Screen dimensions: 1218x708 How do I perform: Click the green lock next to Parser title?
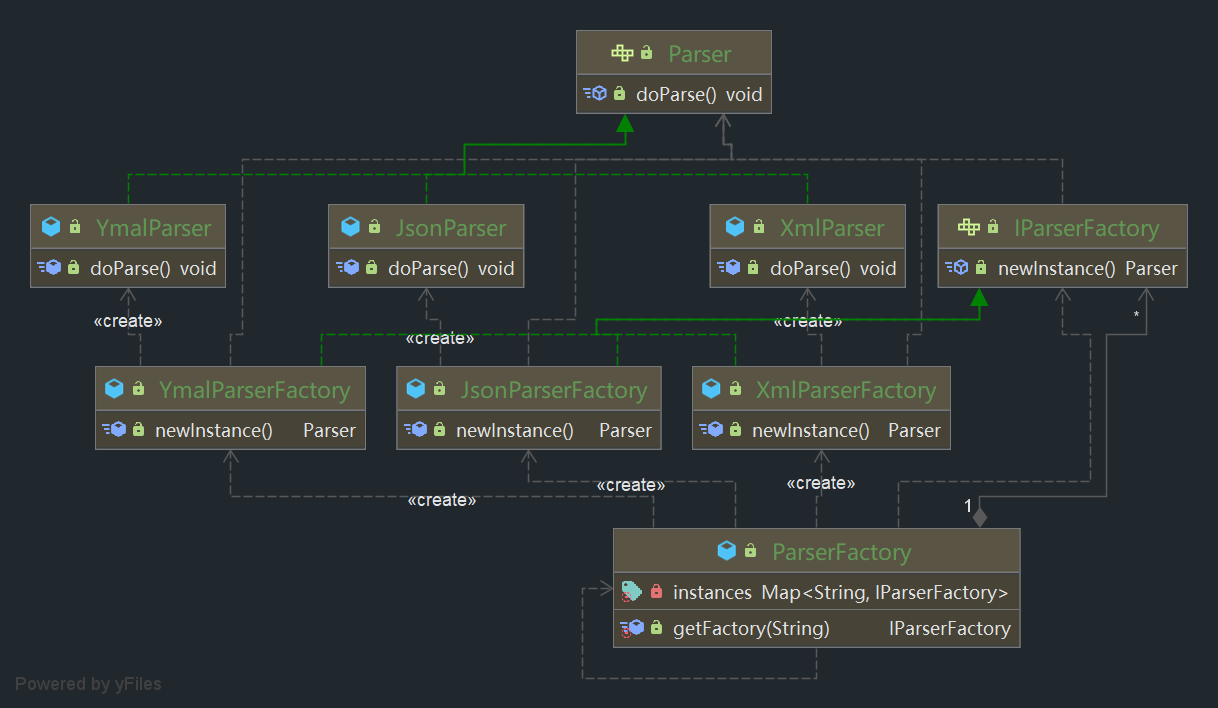tap(647, 54)
